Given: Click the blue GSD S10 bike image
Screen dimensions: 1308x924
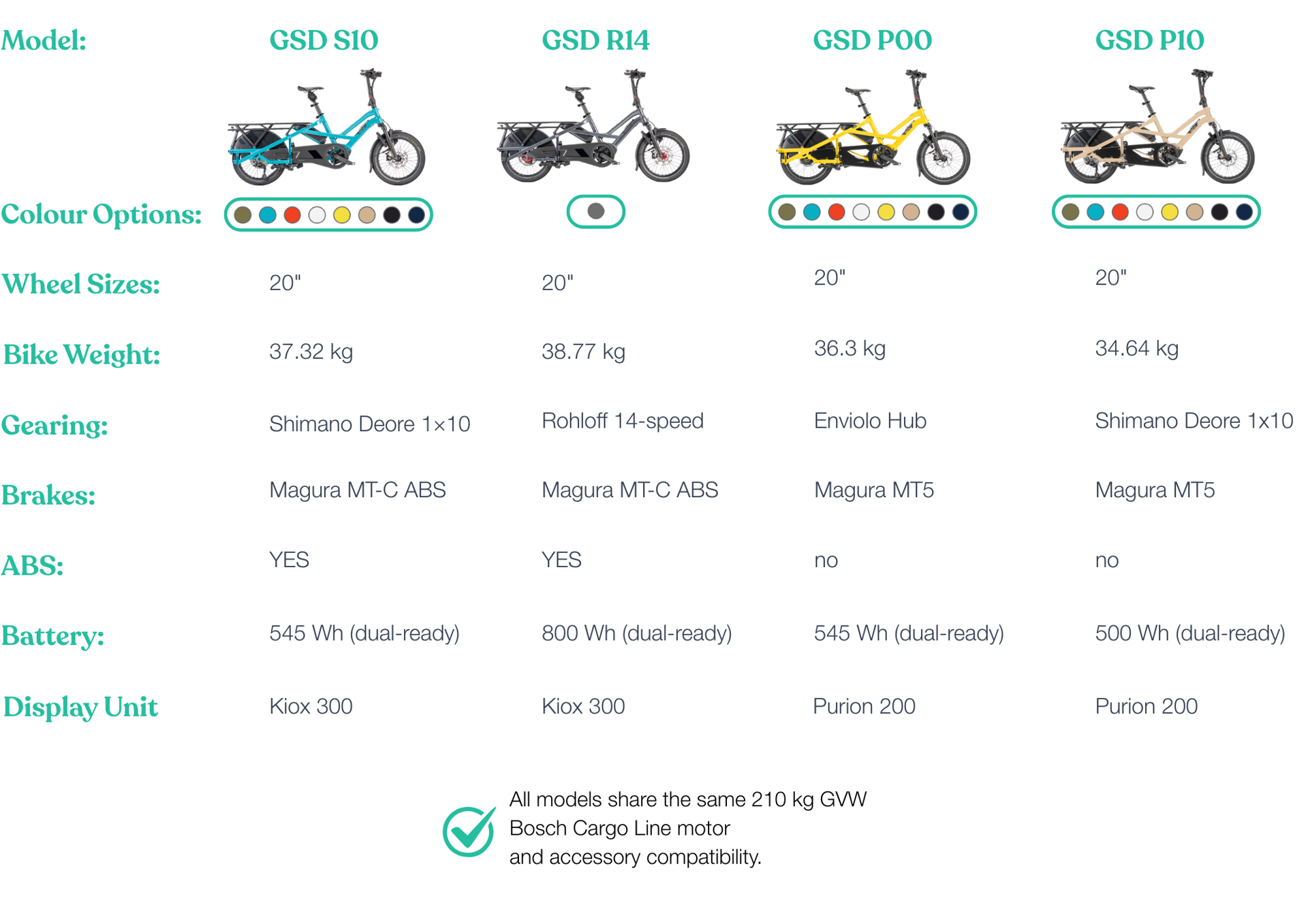Looking at the screenshot, I should (x=326, y=128).
